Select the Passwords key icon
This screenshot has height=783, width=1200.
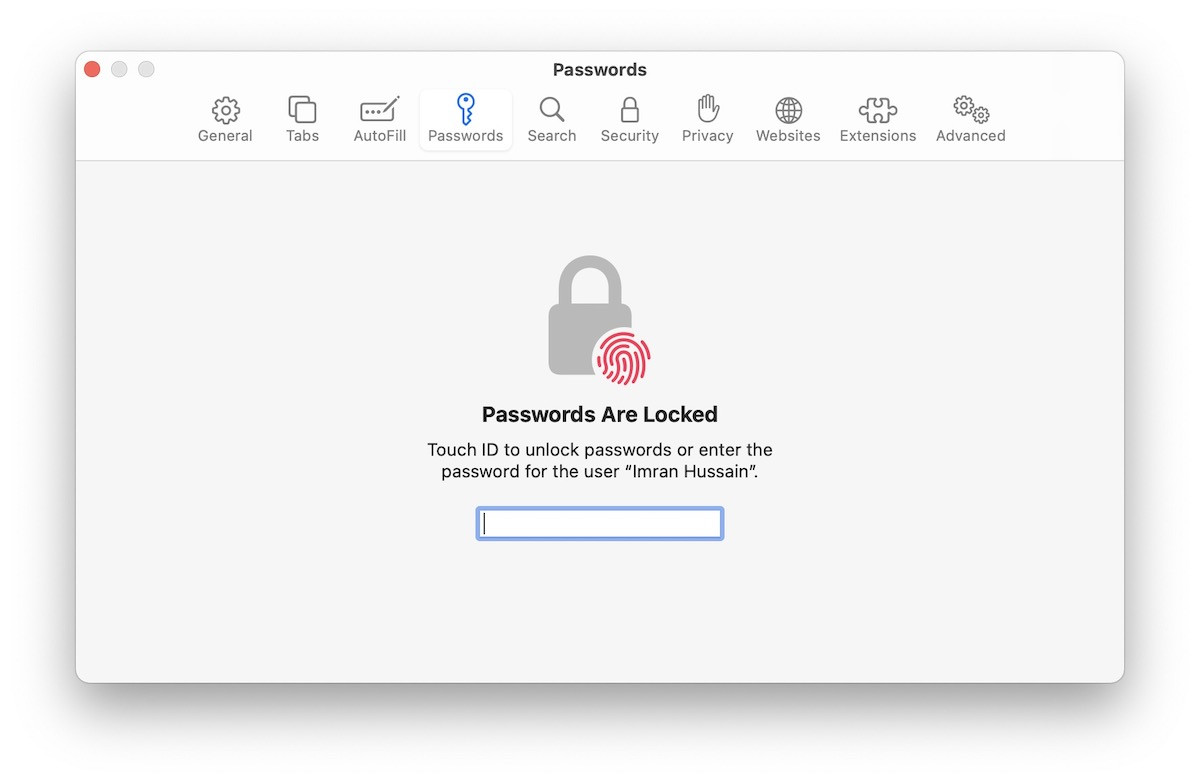tap(466, 110)
